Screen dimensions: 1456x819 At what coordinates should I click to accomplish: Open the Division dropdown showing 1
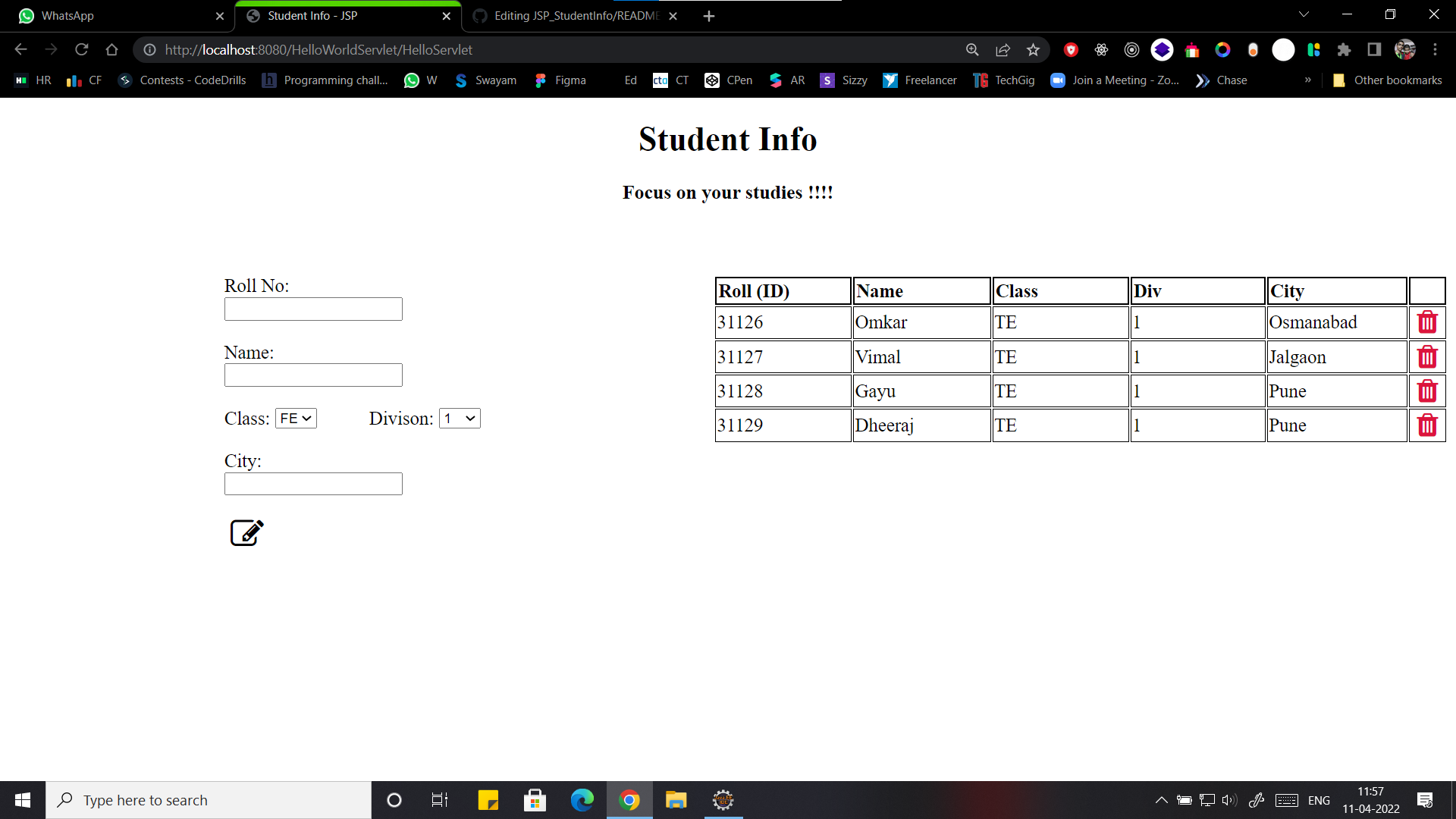(460, 418)
